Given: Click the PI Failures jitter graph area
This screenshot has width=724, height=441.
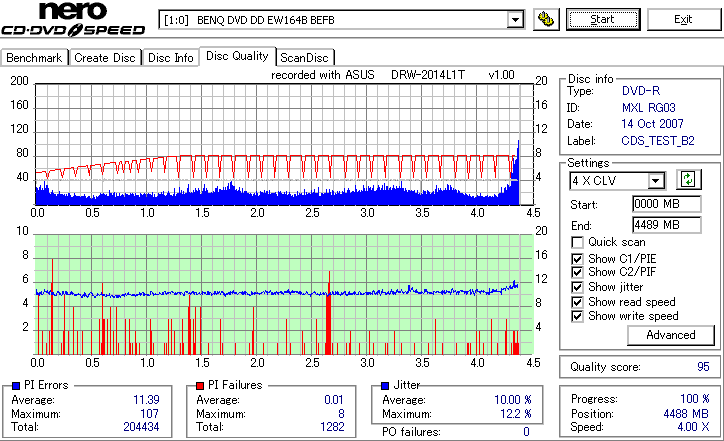Looking at the screenshot, I should pyautogui.click(x=284, y=295).
